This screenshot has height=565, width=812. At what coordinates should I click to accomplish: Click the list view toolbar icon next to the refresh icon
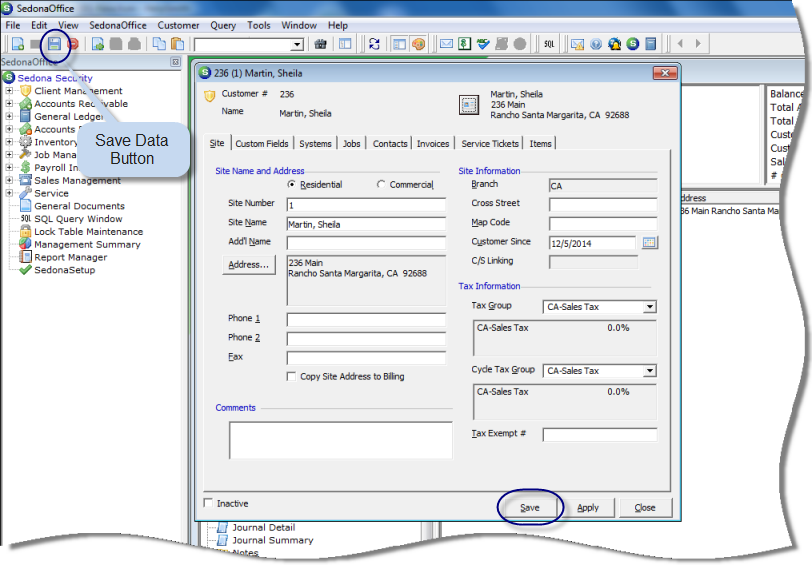pos(399,44)
